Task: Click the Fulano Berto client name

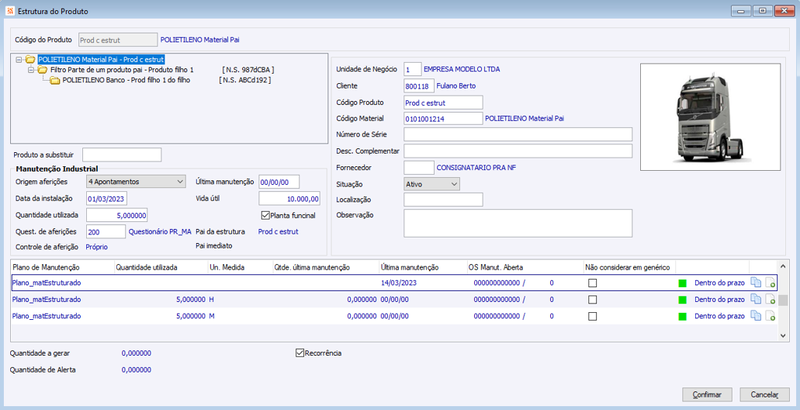Action: (x=456, y=86)
